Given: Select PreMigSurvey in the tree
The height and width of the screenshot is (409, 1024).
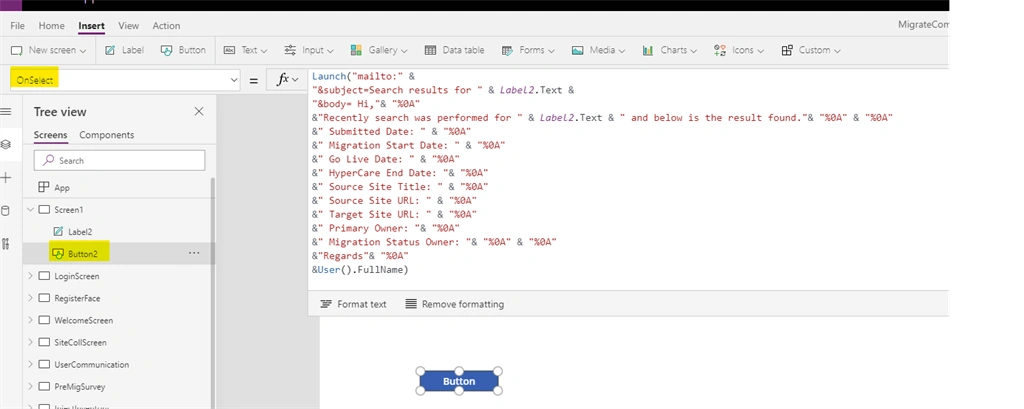Looking at the screenshot, I should pyautogui.click(x=80, y=386).
